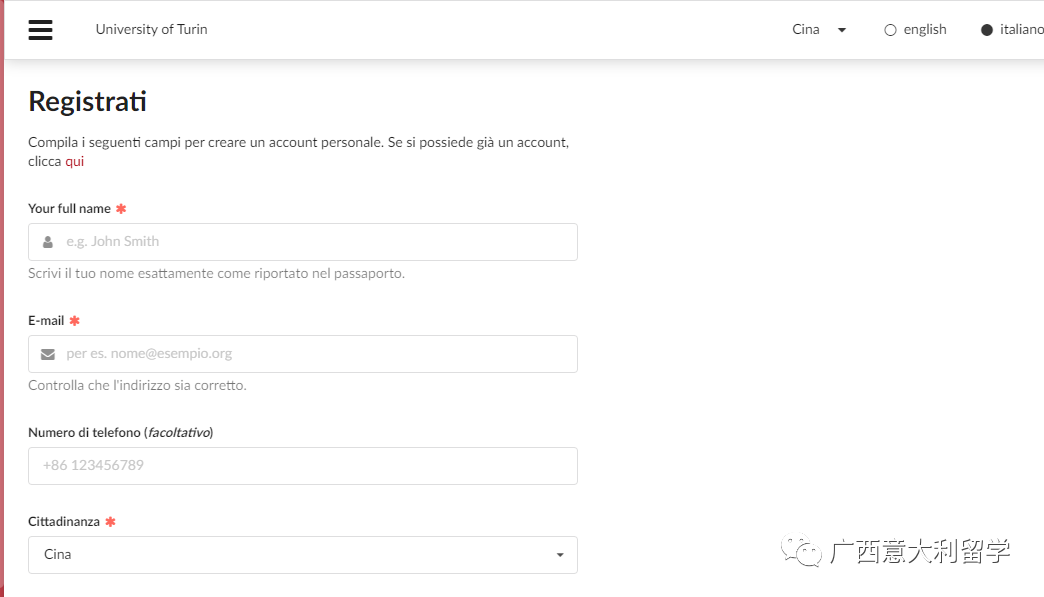Click the red asterisk beside E-mail label
This screenshot has width=1044, height=597.
pos(74,321)
